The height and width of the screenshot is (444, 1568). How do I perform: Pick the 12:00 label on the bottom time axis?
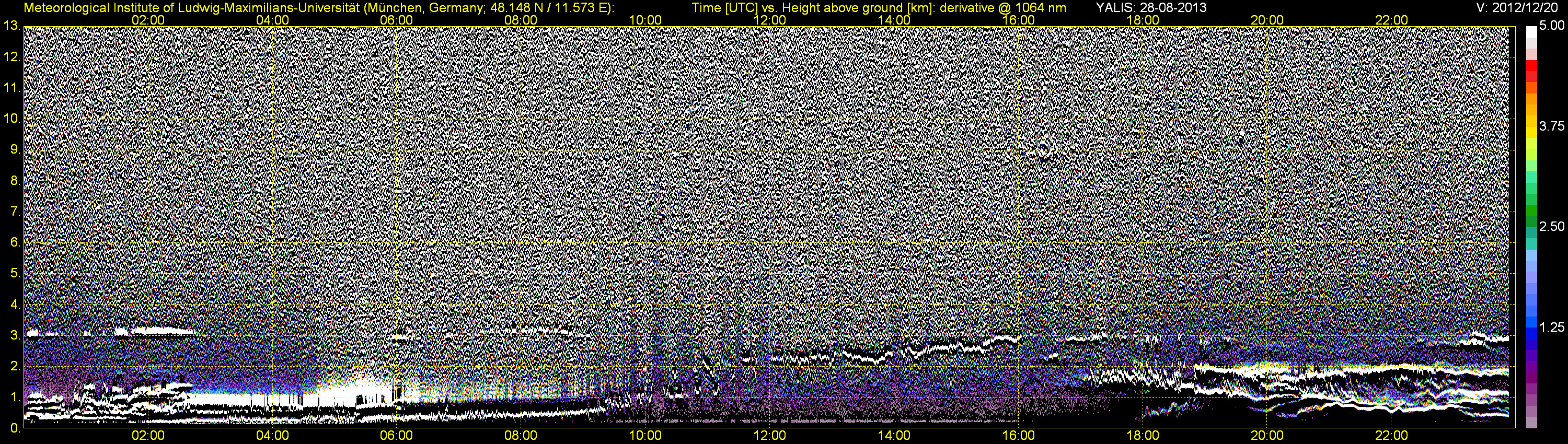tap(769, 436)
